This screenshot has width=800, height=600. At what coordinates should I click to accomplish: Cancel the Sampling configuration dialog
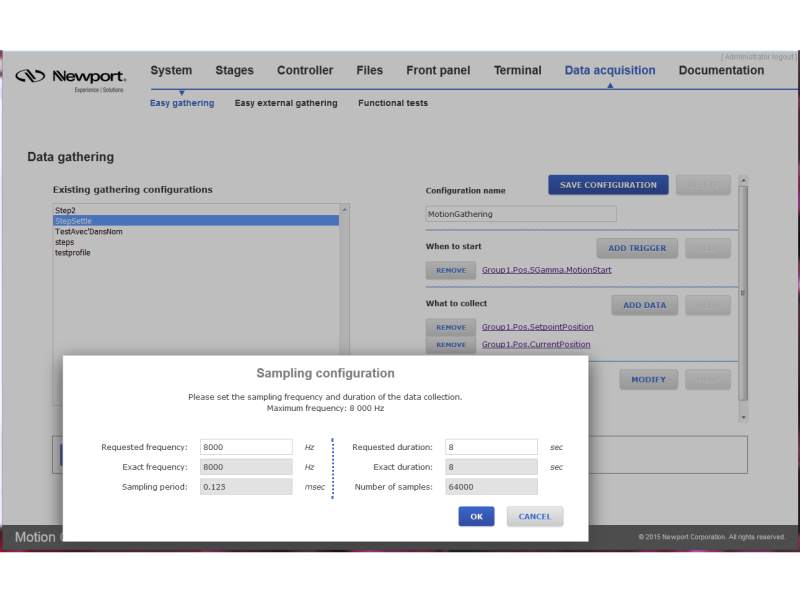coord(534,517)
